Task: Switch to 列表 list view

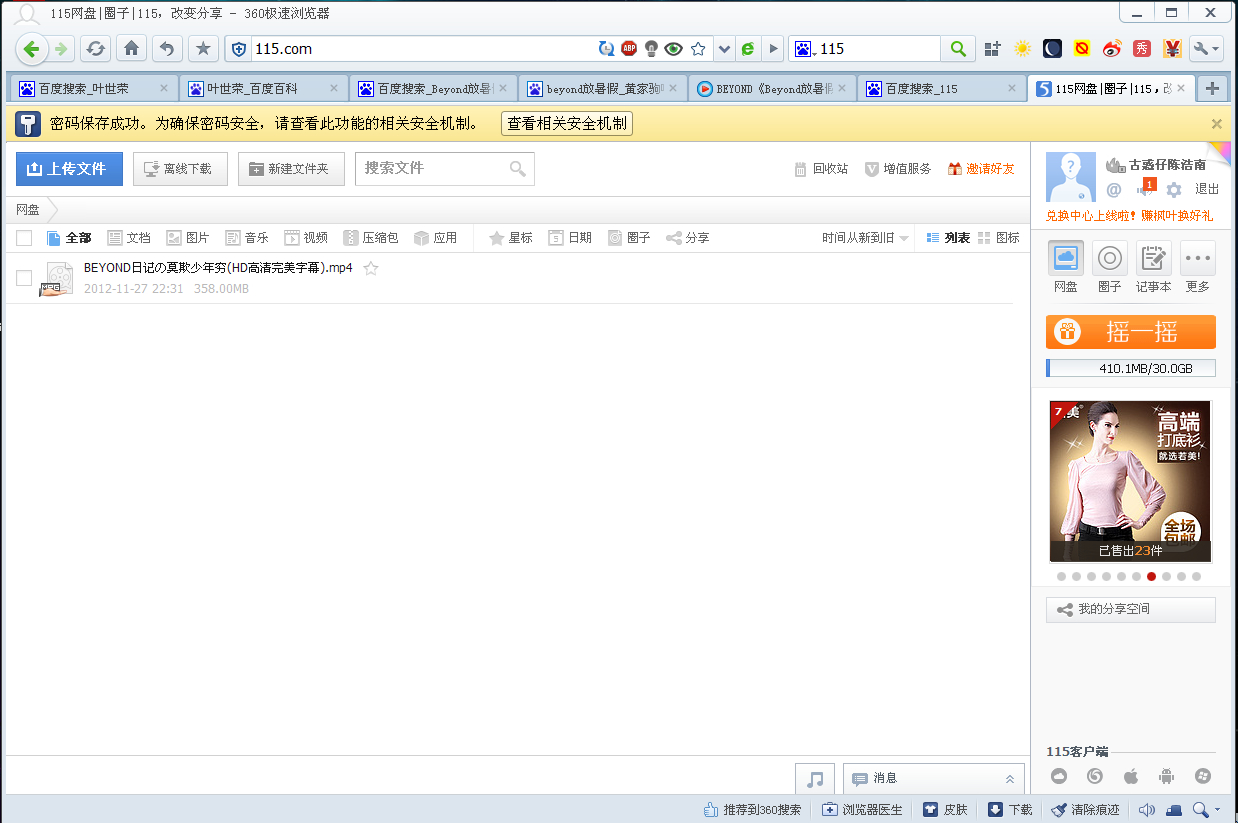Action: (x=948, y=238)
